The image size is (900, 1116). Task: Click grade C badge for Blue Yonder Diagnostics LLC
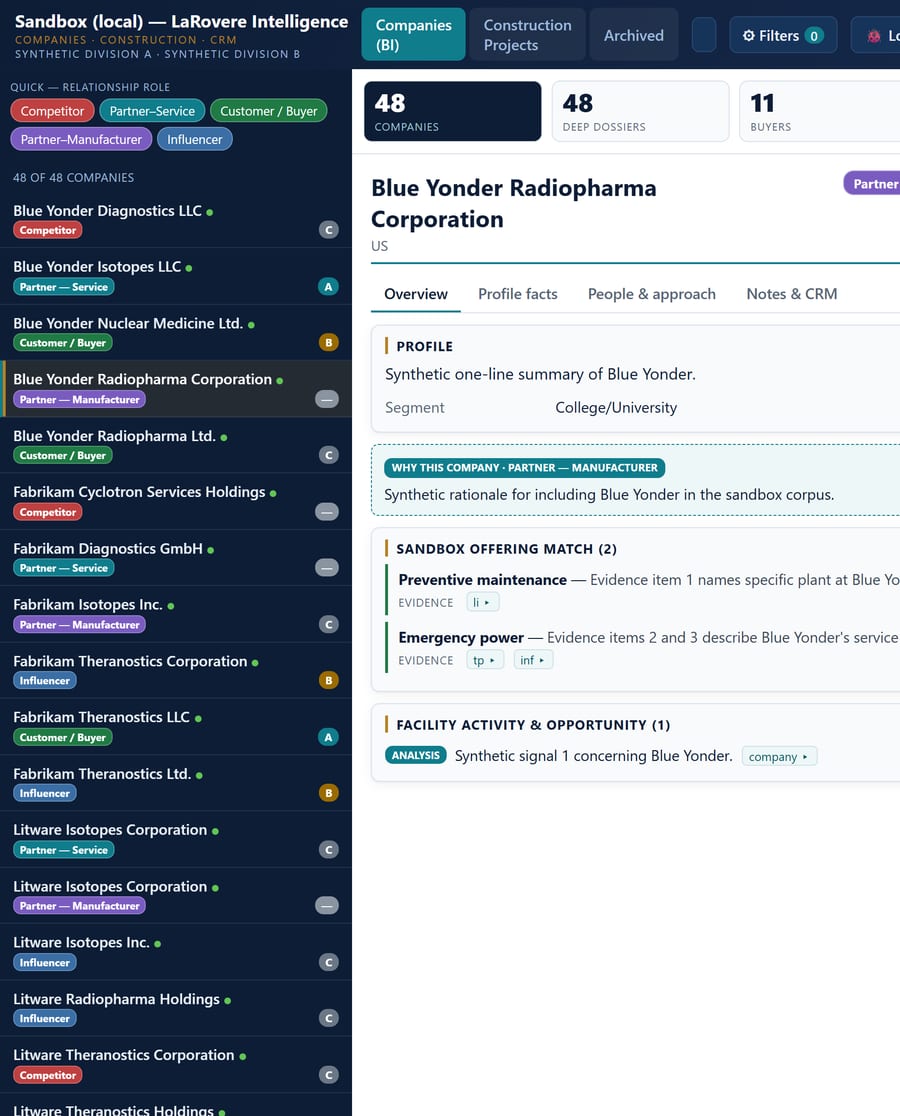[328, 230]
